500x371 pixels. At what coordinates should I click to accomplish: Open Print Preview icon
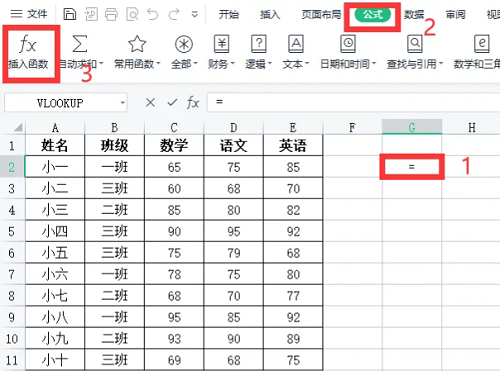tap(132, 14)
